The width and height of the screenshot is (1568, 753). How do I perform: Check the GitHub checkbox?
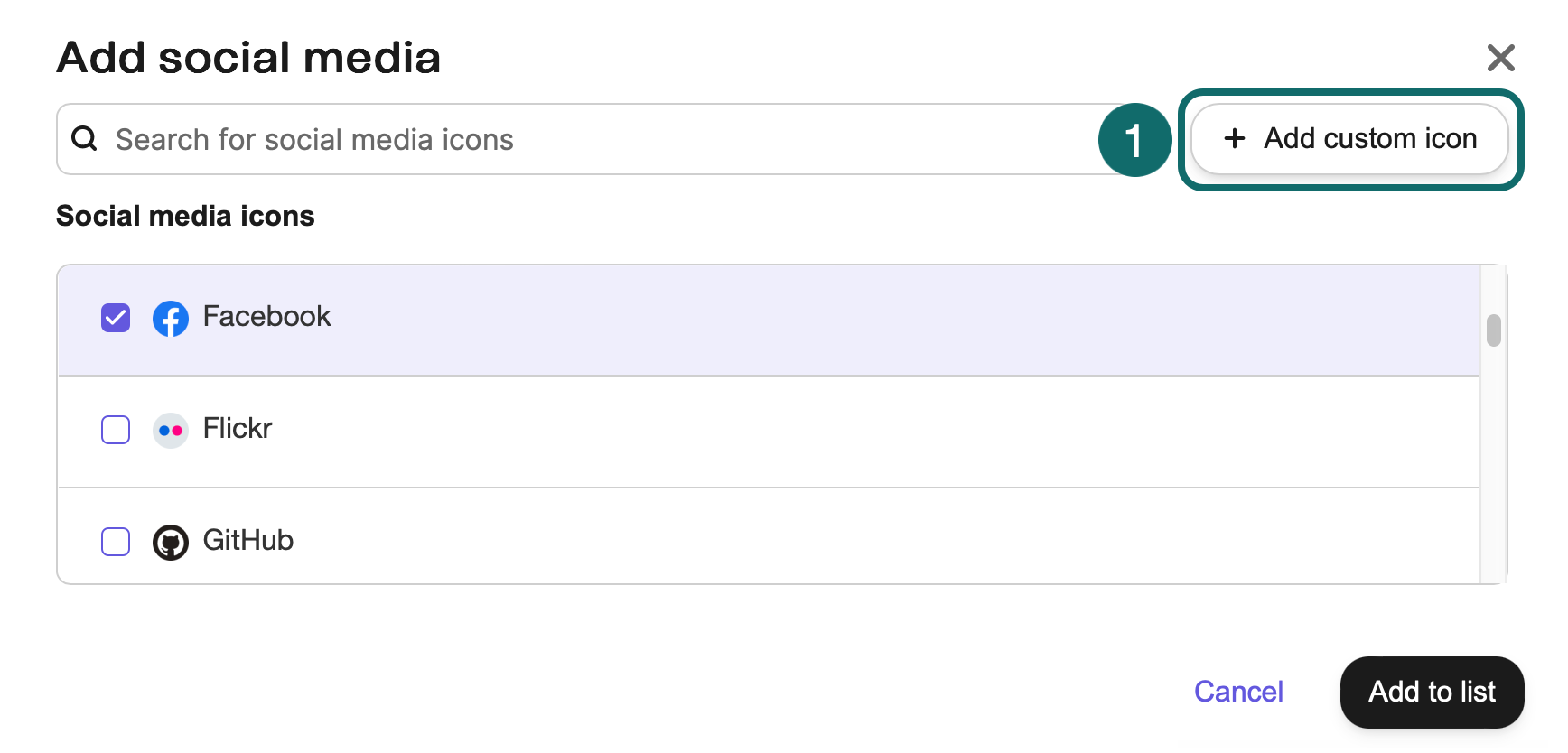pos(115,542)
